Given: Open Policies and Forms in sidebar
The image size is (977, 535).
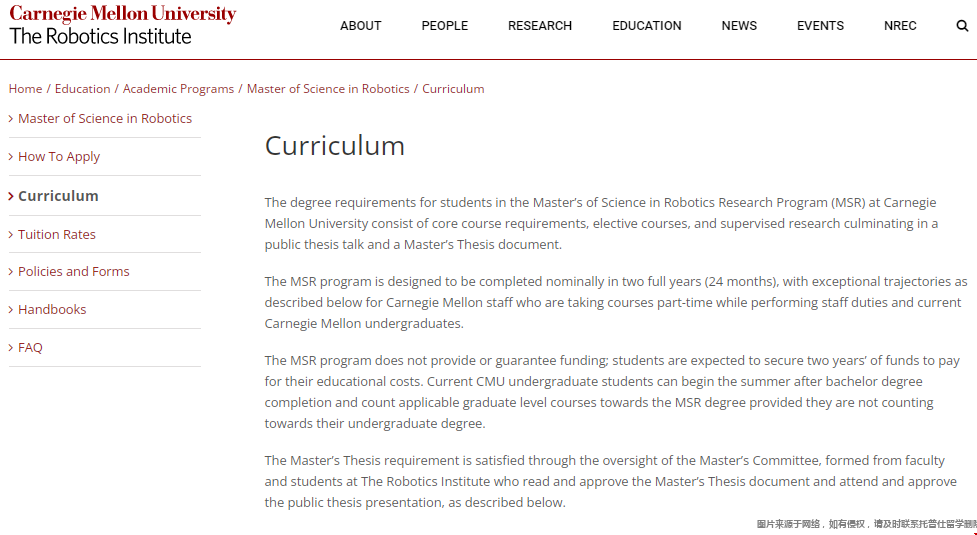Looking at the screenshot, I should (x=73, y=271).
